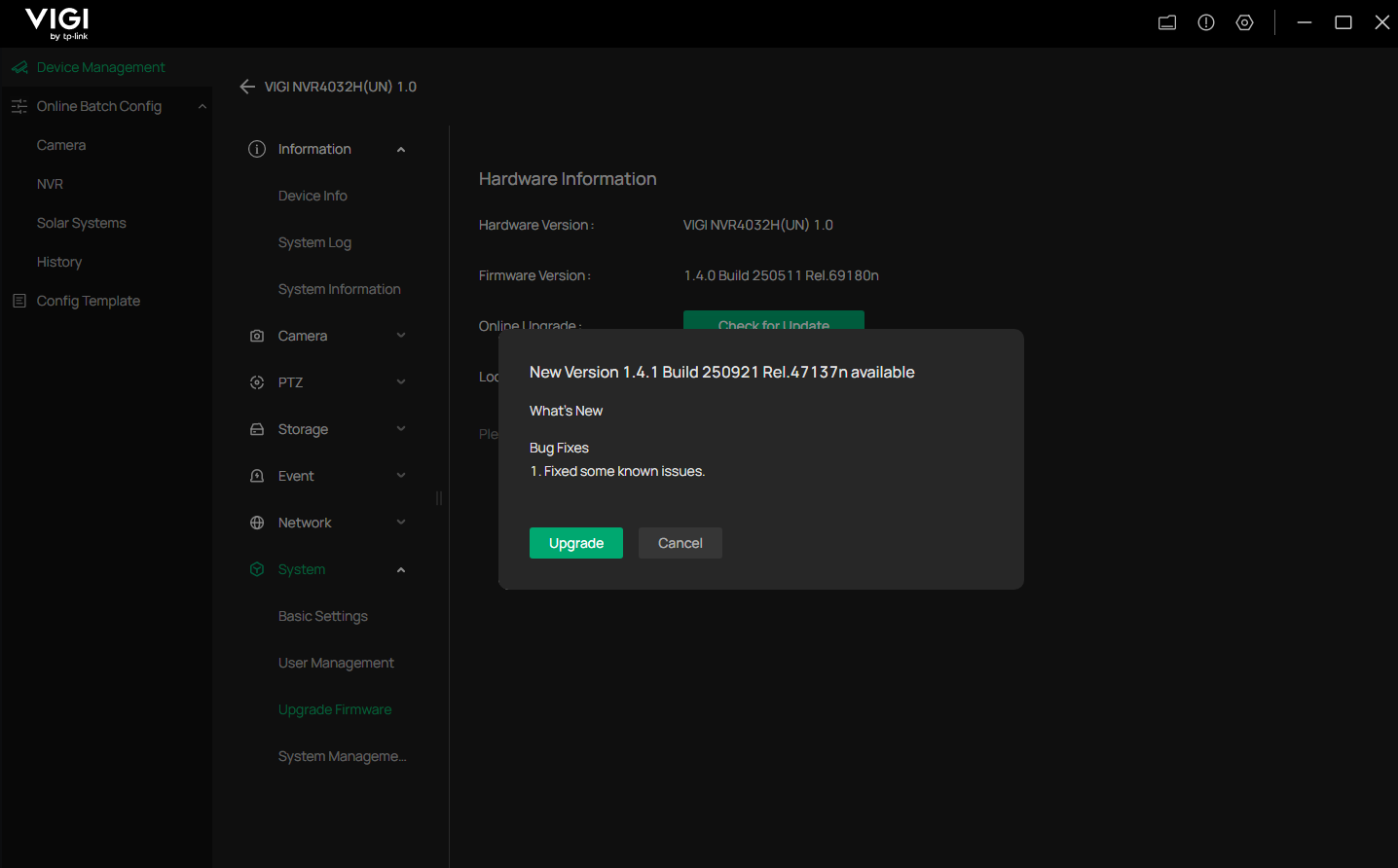1398x868 pixels.
Task: Click the back arrow beside VIGI NVR4032H
Action: (x=247, y=86)
